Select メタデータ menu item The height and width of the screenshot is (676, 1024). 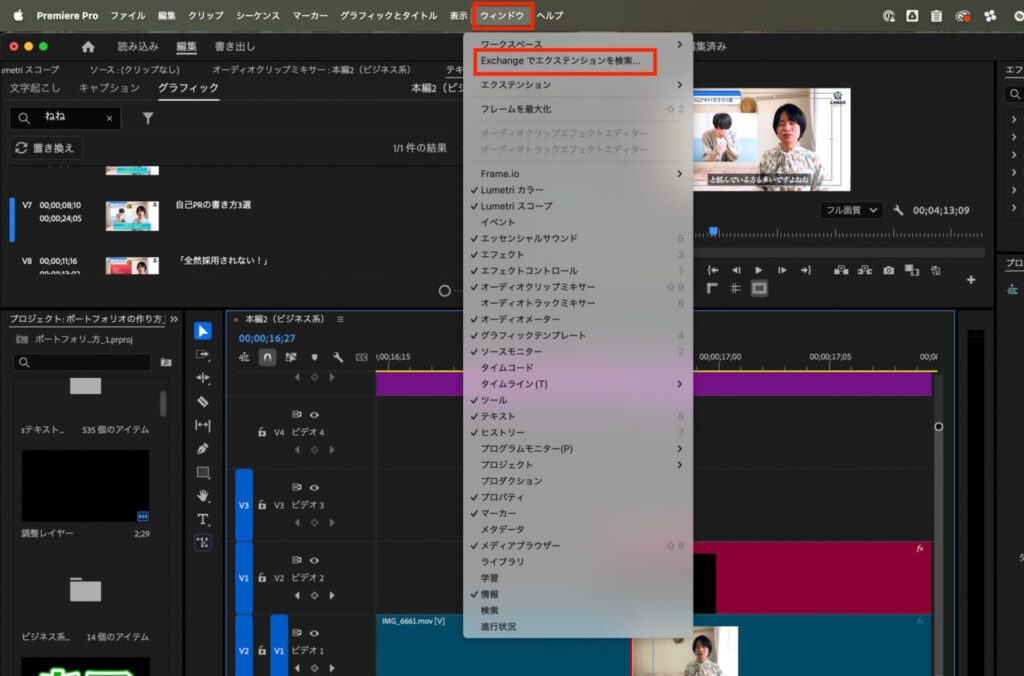point(577,530)
